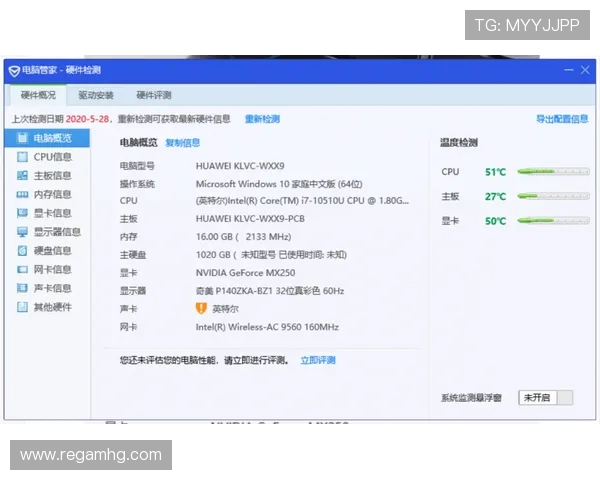The height and width of the screenshot is (480, 600).
Task: Switch to the 硬件评测 tab
Action: coord(154,95)
